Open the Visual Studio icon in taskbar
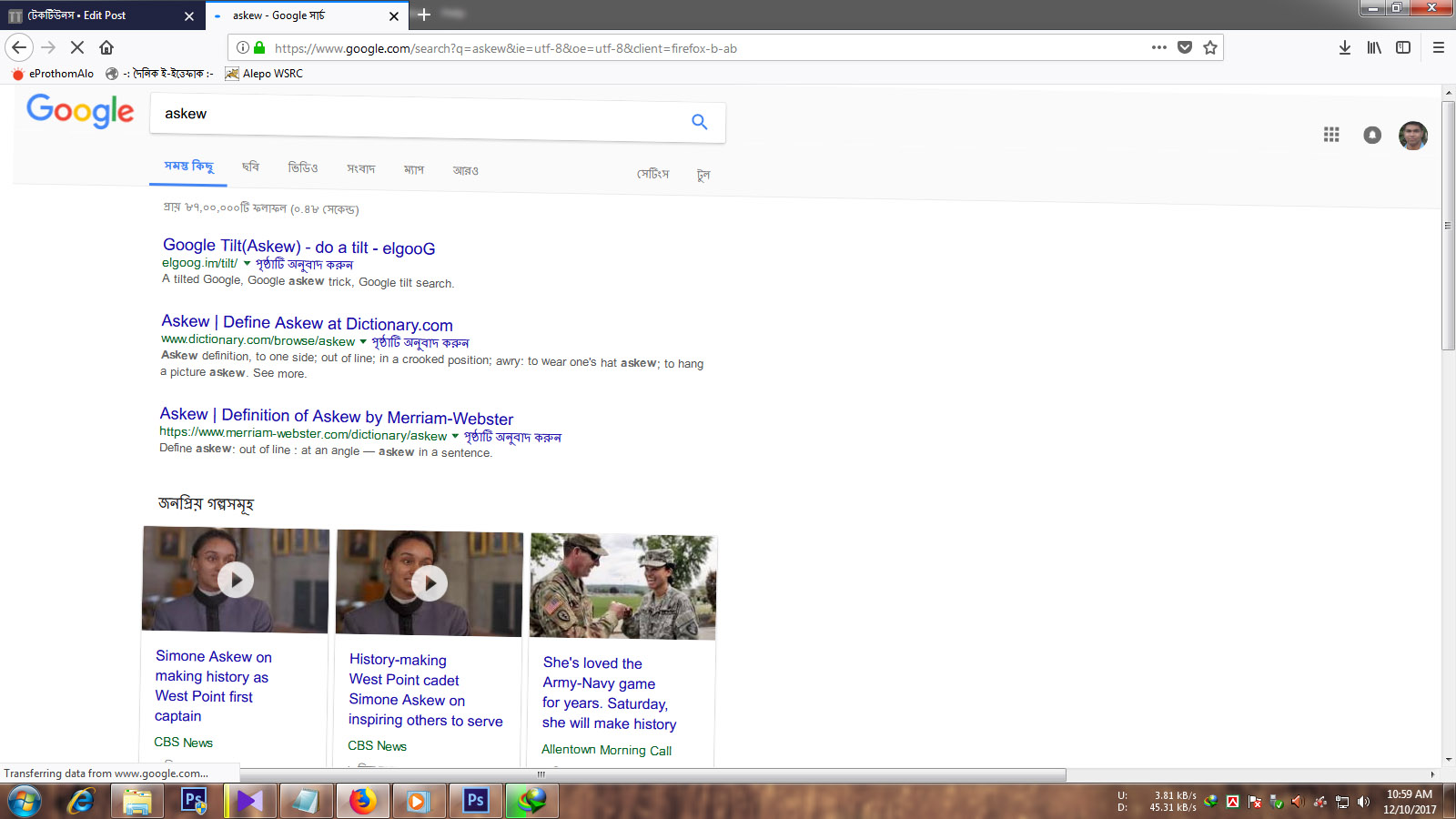The height and width of the screenshot is (819, 1456). pyautogui.click(x=249, y=801)
